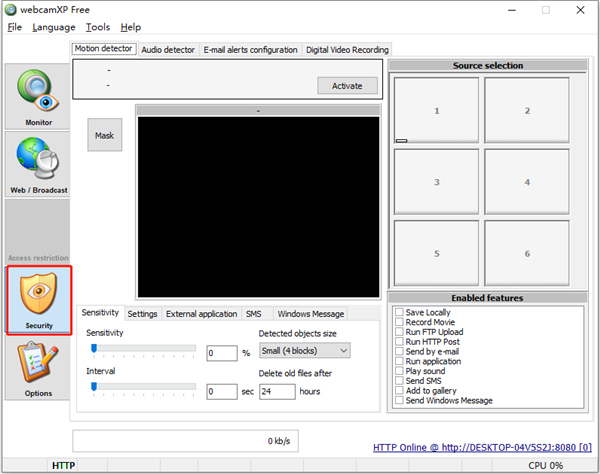This screenshot has width=600, height=474.
Task: Click the Mask button
Action: pos(104,135)
